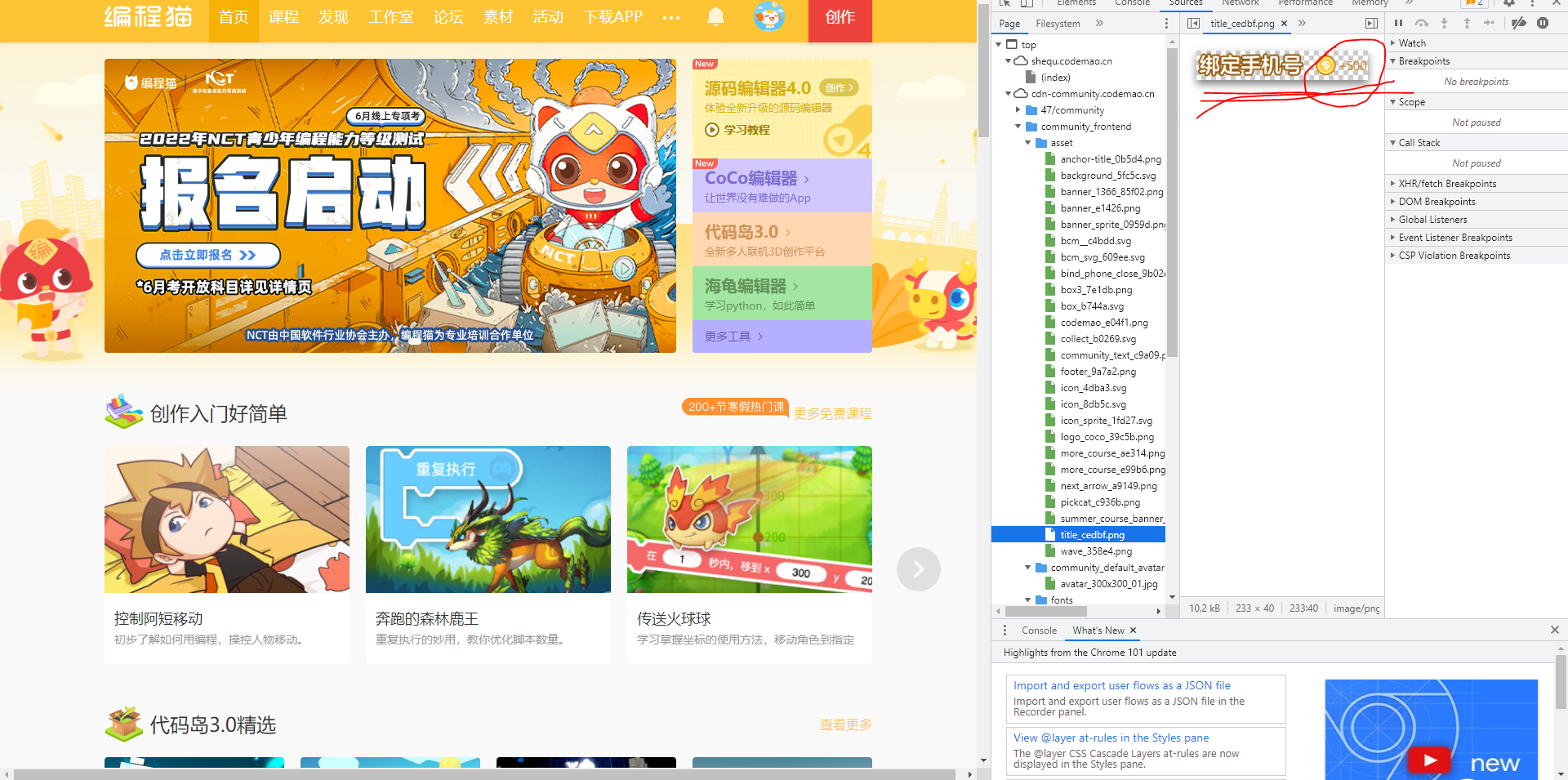
Task: Open the notification bell on Codemao navbar
Action: [x=715, y=16]
